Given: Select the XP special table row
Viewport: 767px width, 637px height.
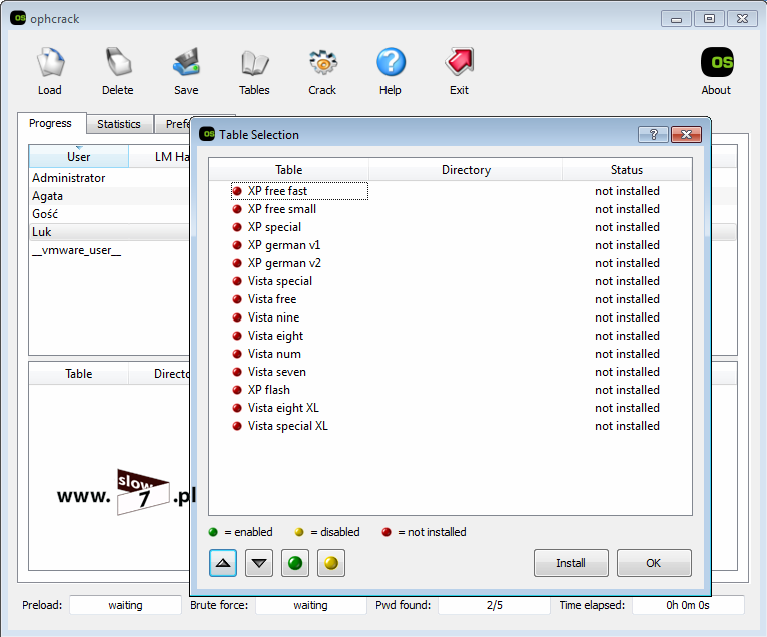Looking at the screenshot, I should pos(451,227).
